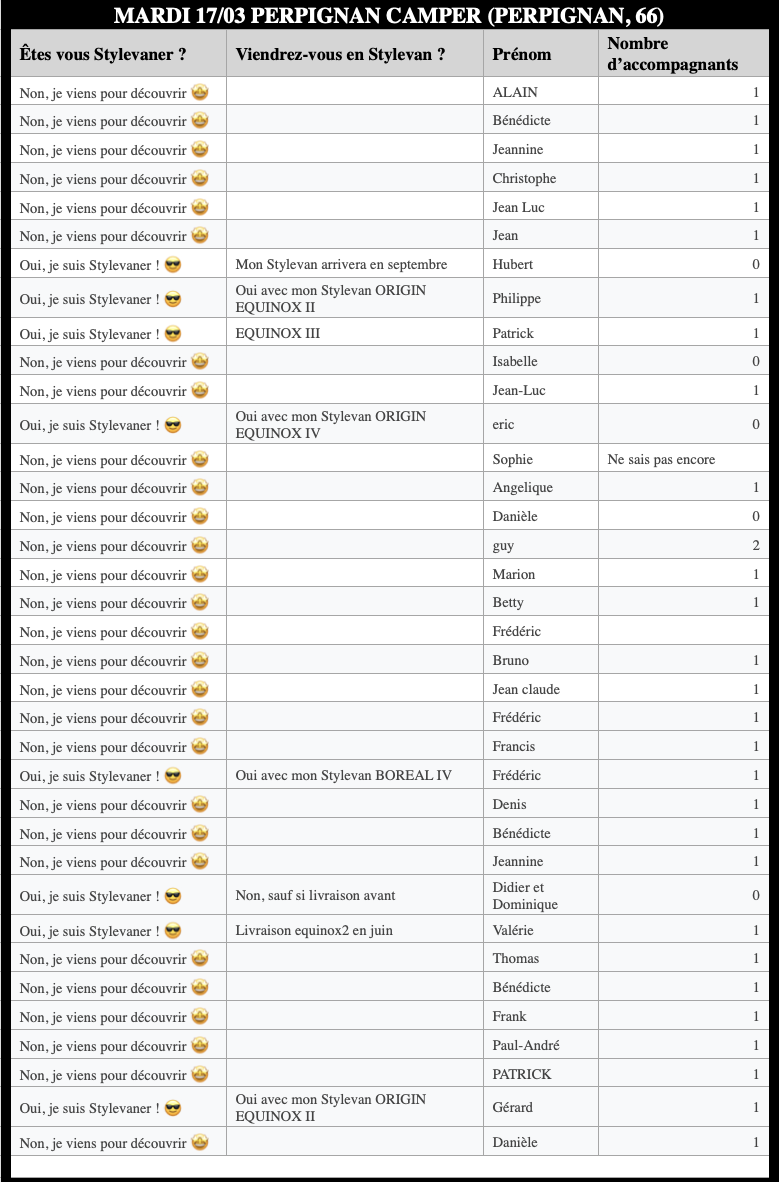The image size is (780, 1182).
Task: Click the sunglasses emoji in Hubert's row
Action: [173, 265]
